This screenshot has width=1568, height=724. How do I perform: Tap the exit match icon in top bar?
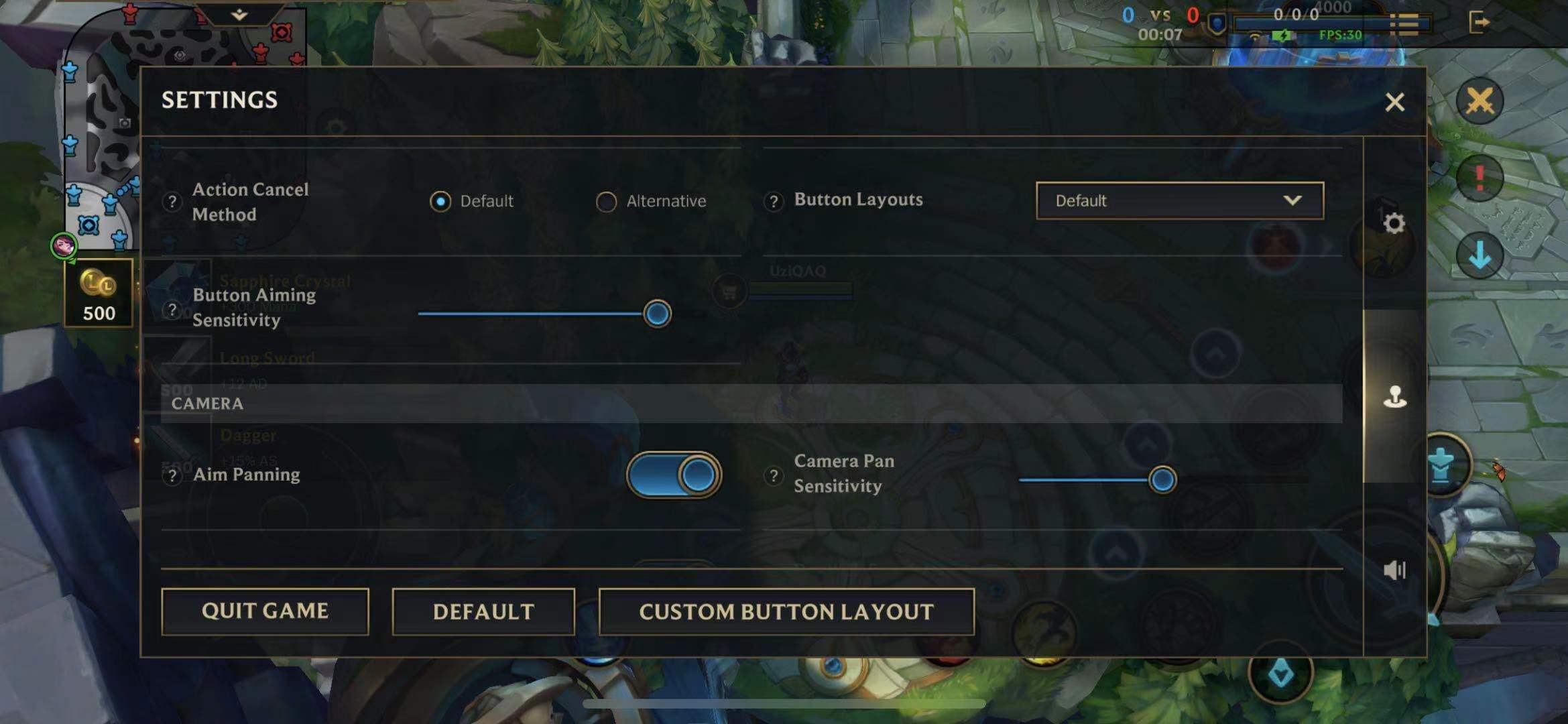click(1478, 22)
